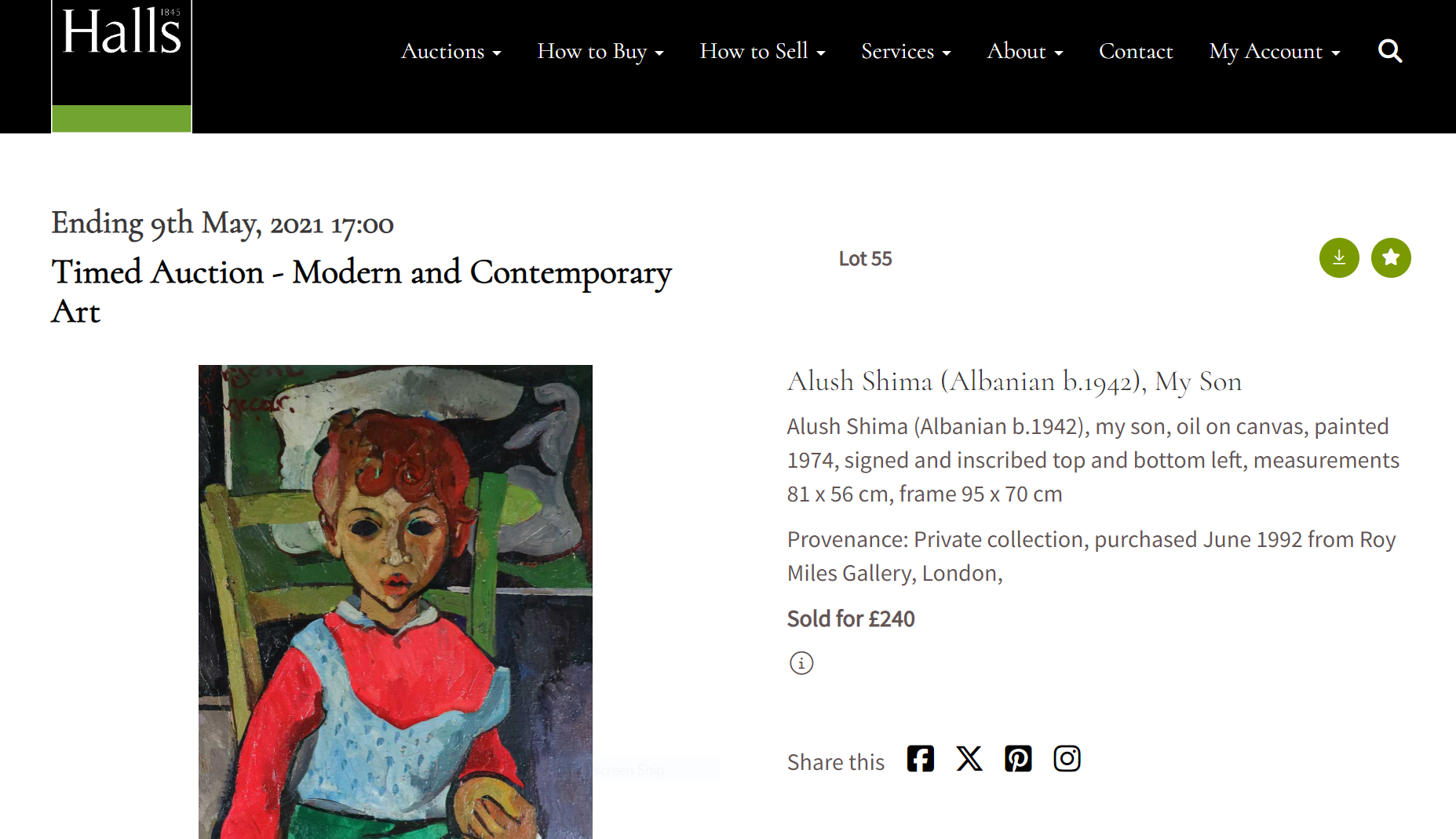1456x839 pixels.
Task: Open the My Account dropdown
Action: click(1274, 52)
